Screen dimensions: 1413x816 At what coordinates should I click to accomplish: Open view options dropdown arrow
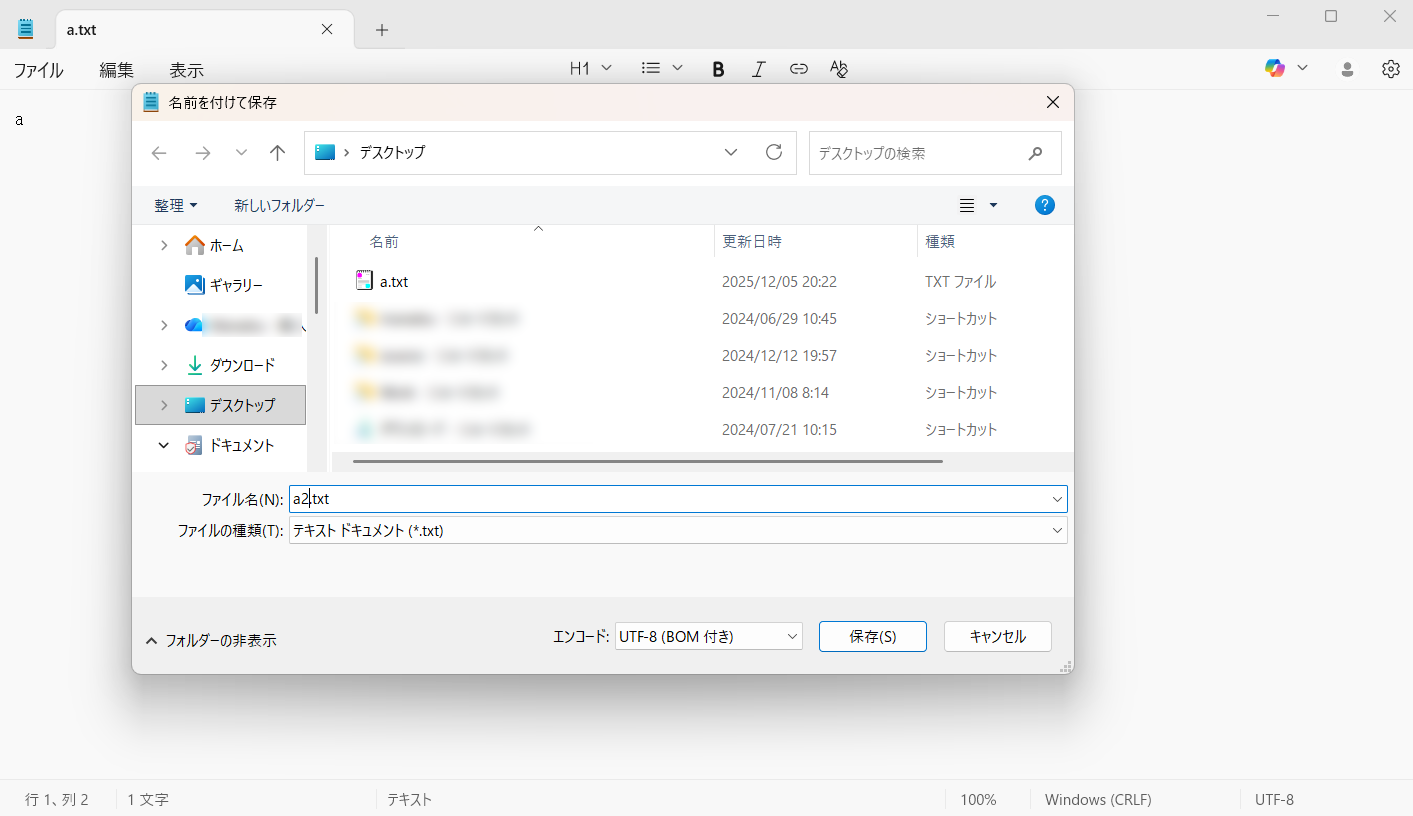pos(993,205)
